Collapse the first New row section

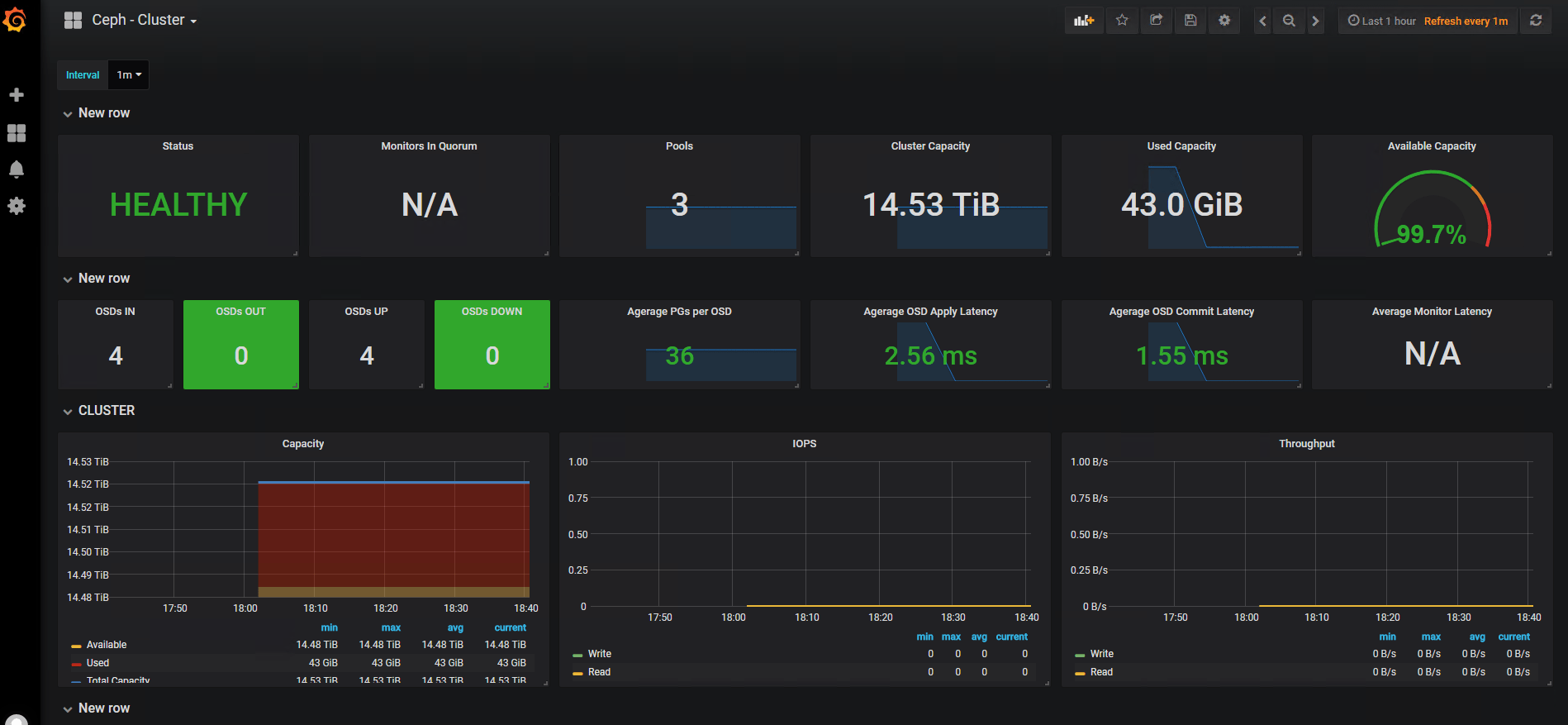point(97,113)
